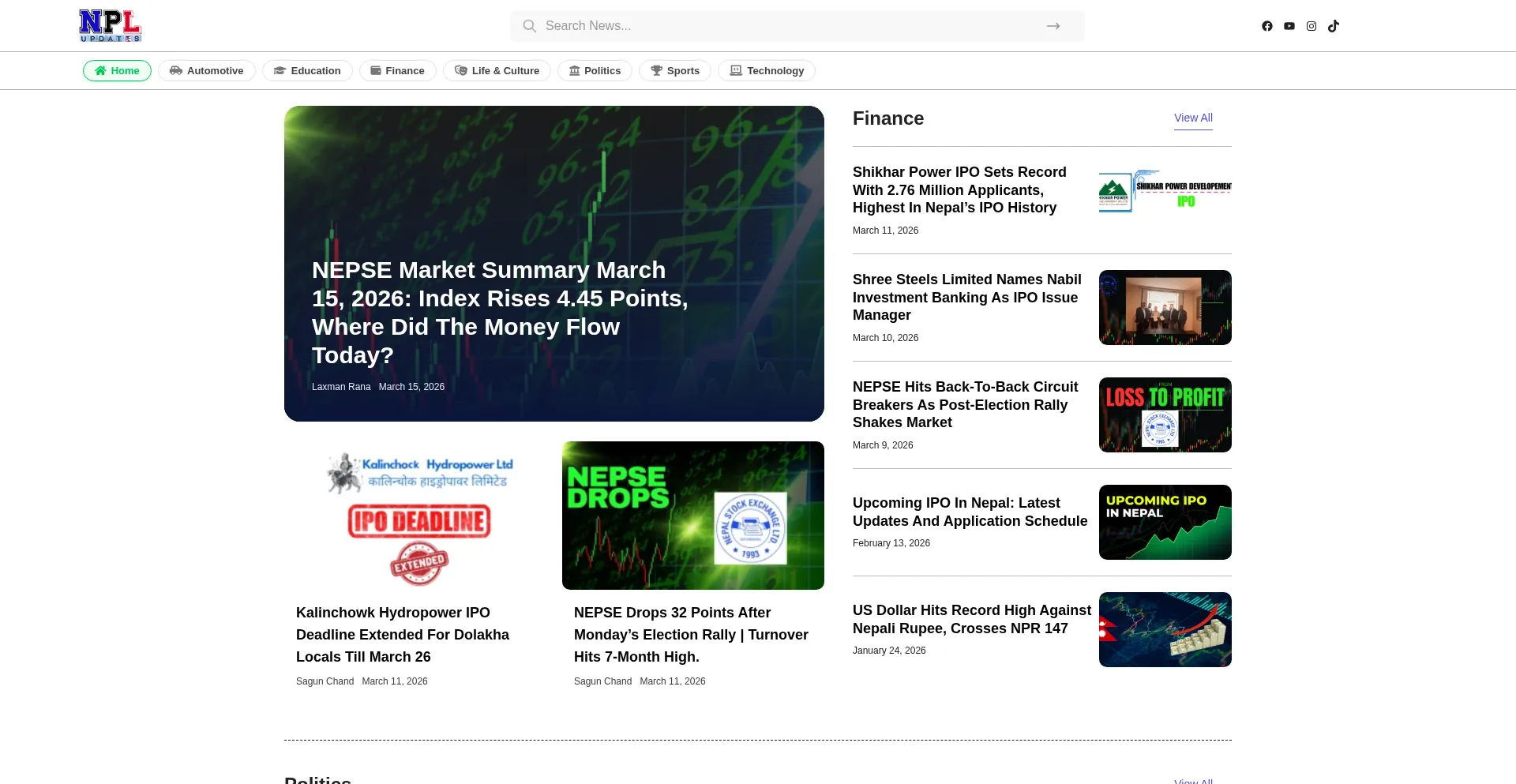The height and width of the screenshot is (784, 1516).
Task: Open the Facebook page icon
Action: (1267, 26)
